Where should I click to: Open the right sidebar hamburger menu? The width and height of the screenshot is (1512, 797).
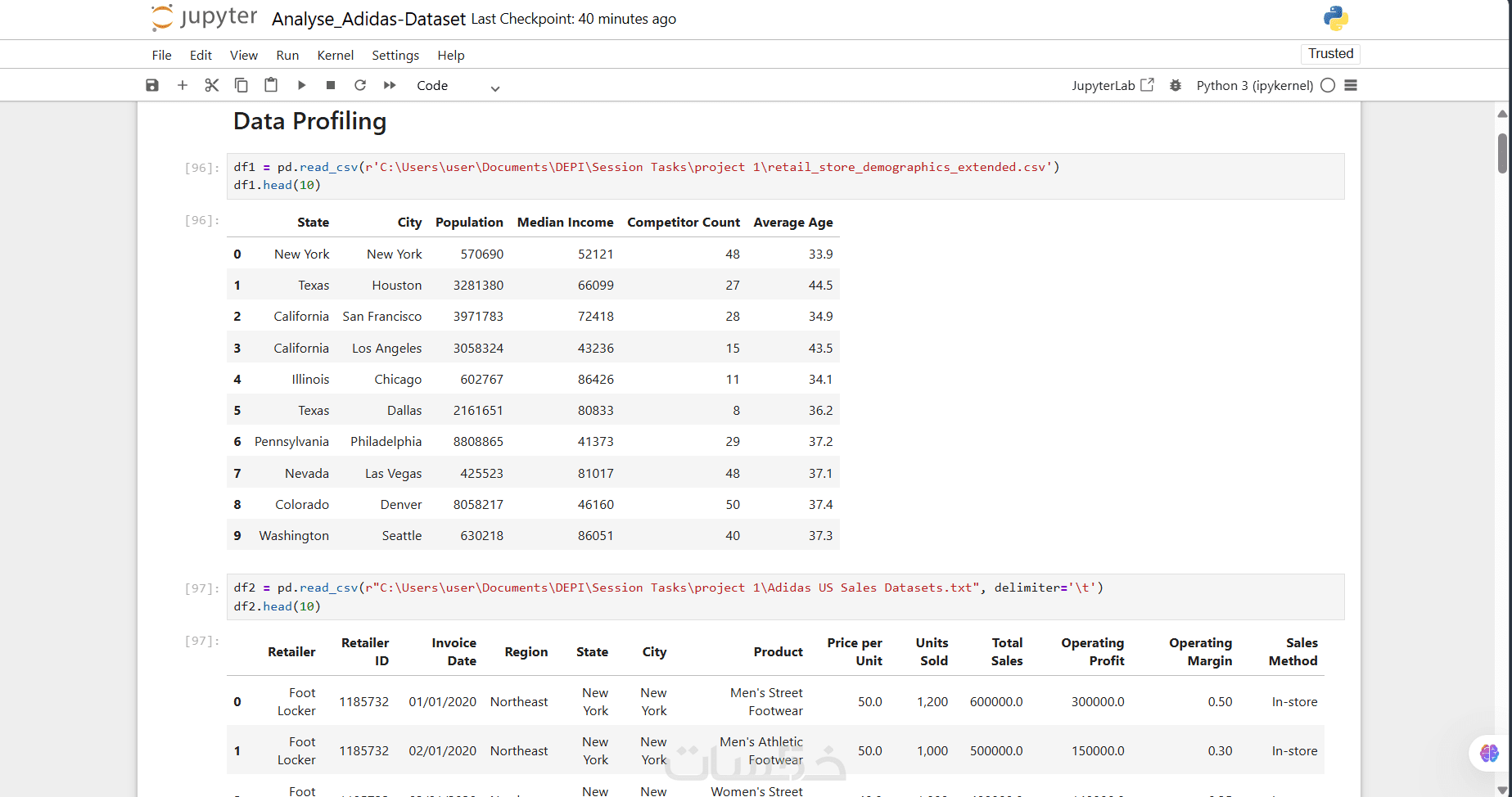pos(1351,85)
